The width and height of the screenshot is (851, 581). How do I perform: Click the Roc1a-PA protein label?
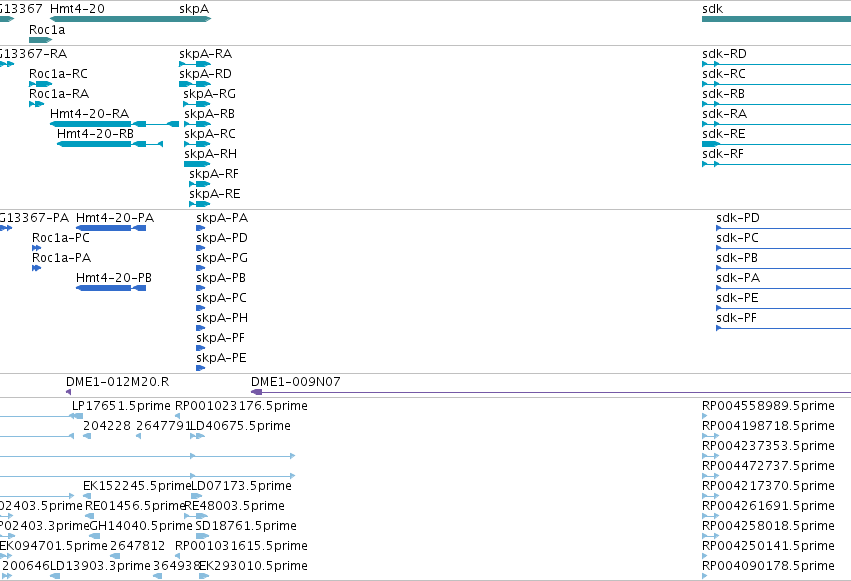[61, 258]
